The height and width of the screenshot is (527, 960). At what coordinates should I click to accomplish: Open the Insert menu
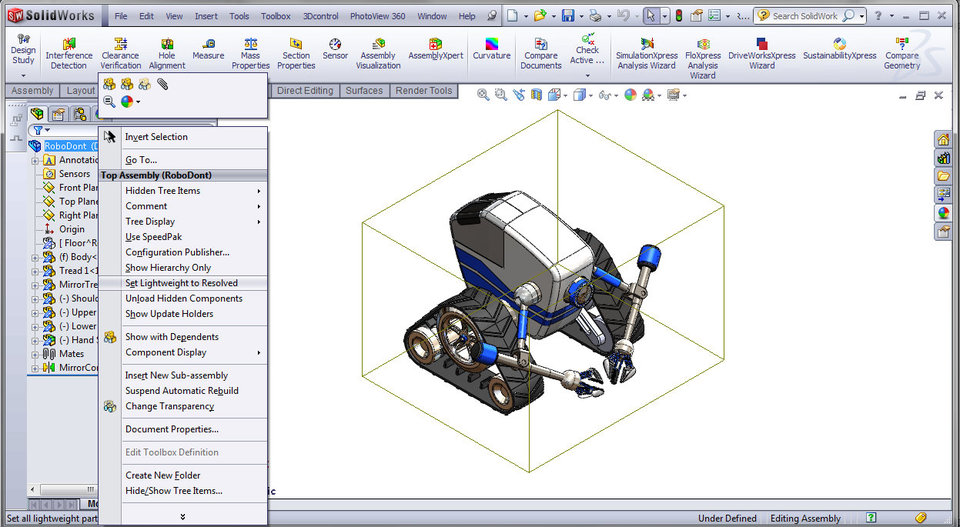206,16
